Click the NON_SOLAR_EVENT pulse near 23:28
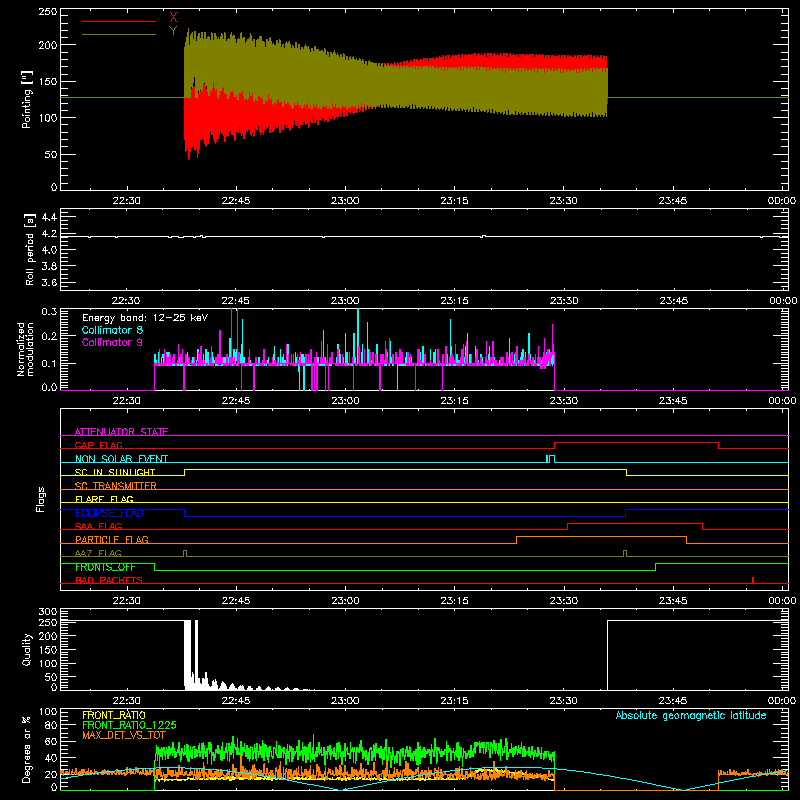800x800 pixels. (550, 459)
